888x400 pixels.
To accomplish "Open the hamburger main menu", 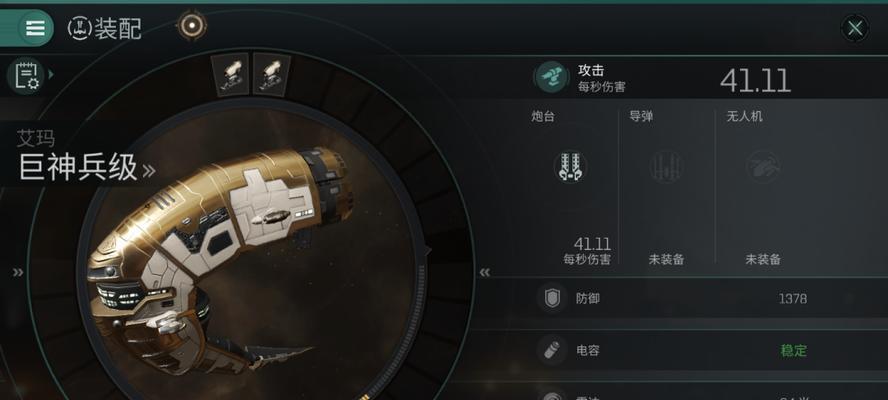I will coord(35,28).
